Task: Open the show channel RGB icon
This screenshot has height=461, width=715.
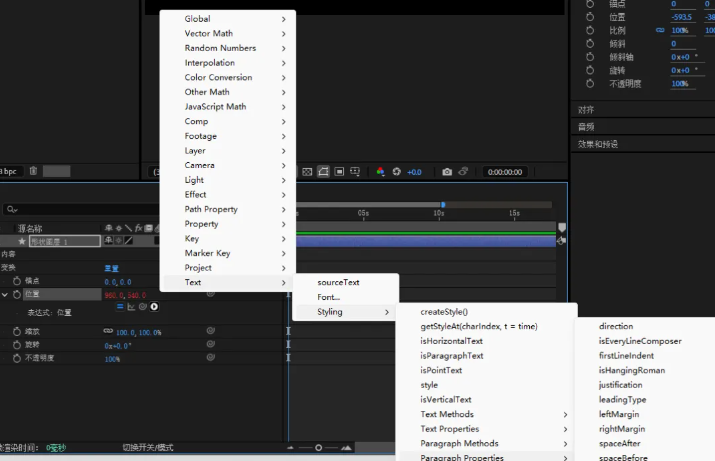Action: click(x=381, y=172)
